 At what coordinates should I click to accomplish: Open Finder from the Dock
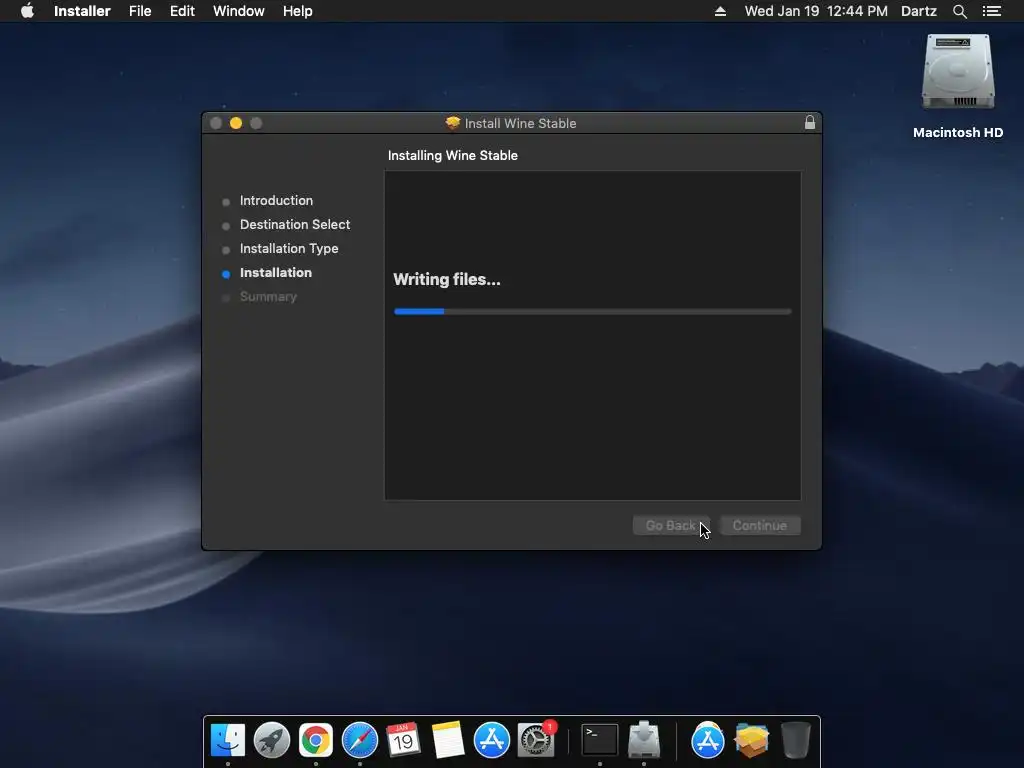[228, 741]
